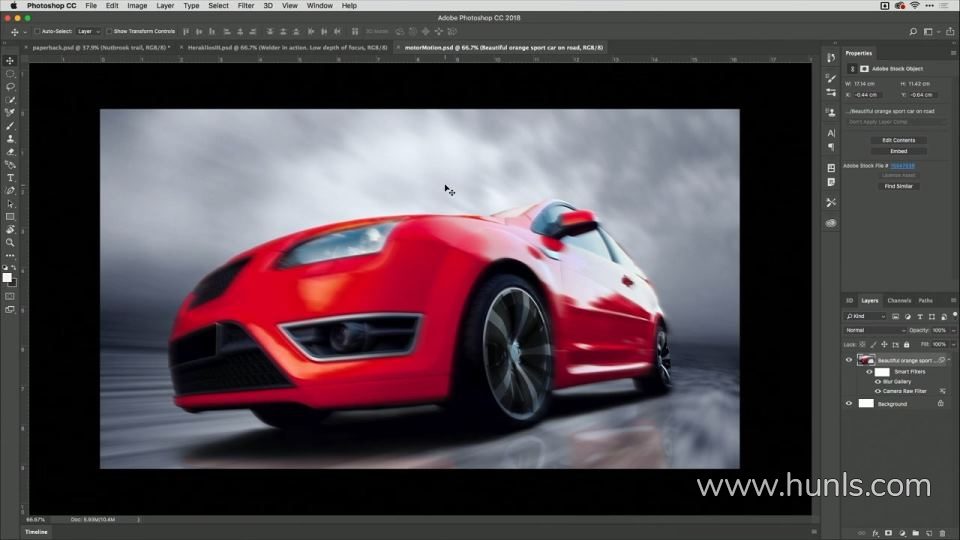Select the Move tool in the toolbox
The width and height of the screenshot is (960, 540).
tap(10, 61)
